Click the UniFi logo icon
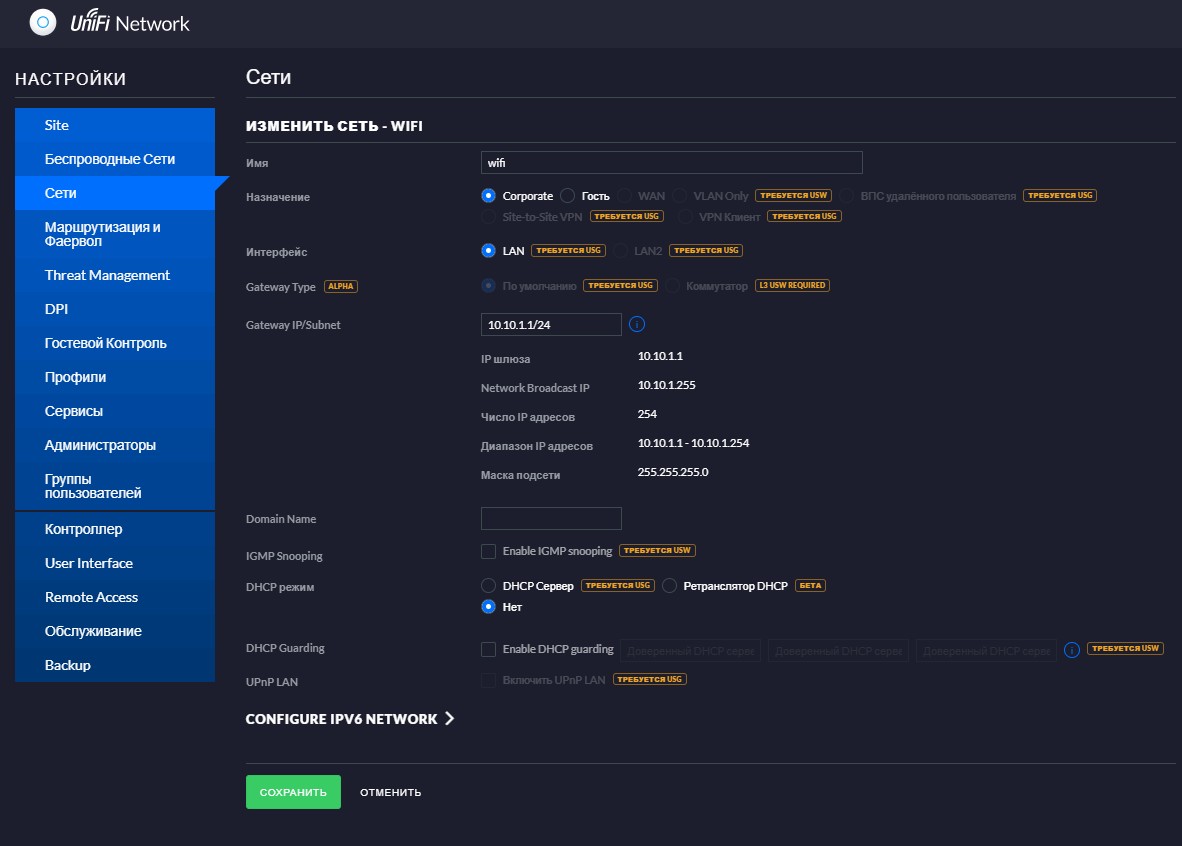Screen dimensions: 1182x846 tap(43, 23)
